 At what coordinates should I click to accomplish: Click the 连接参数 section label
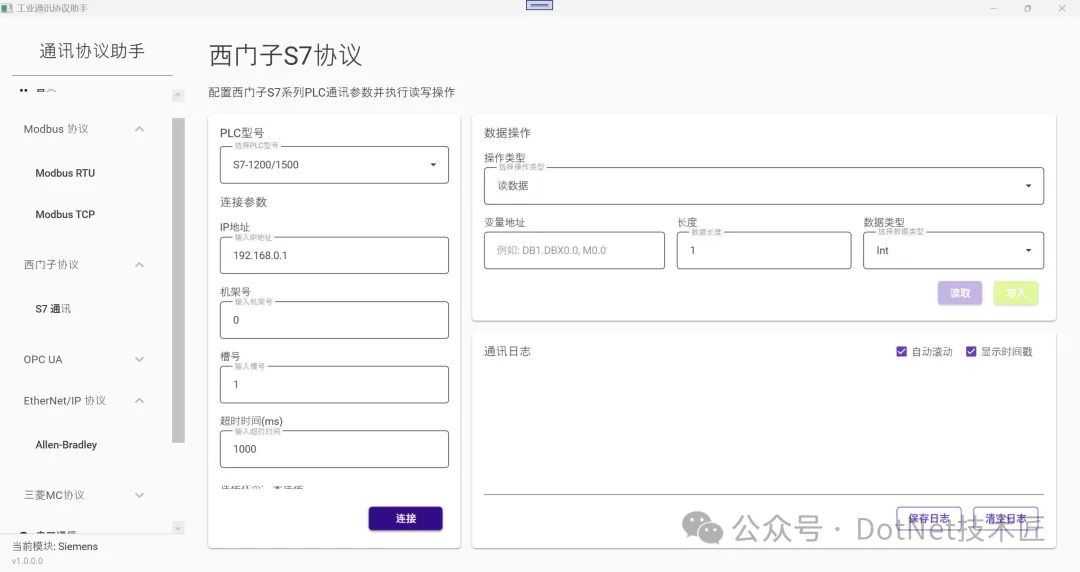244,202
